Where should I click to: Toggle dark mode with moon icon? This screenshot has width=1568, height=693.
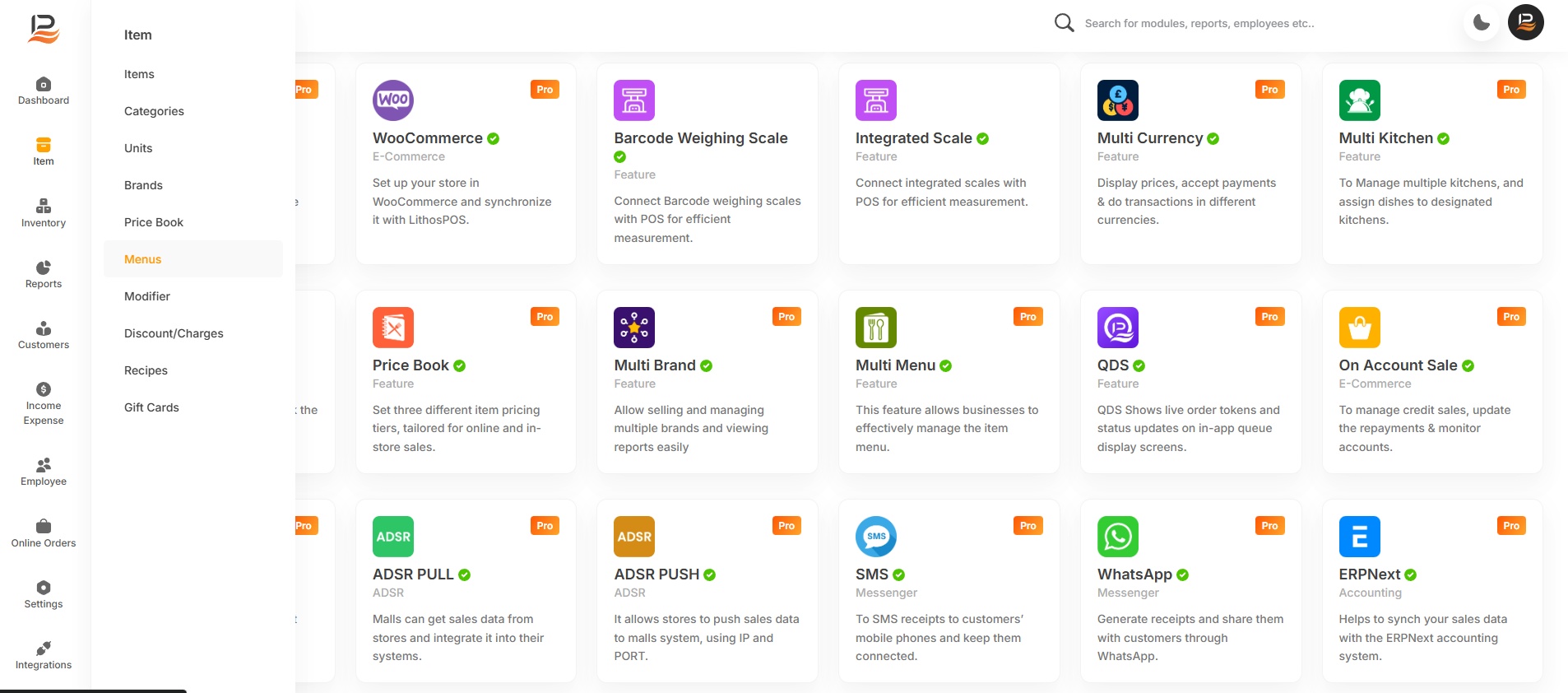tap(1482, 23)
